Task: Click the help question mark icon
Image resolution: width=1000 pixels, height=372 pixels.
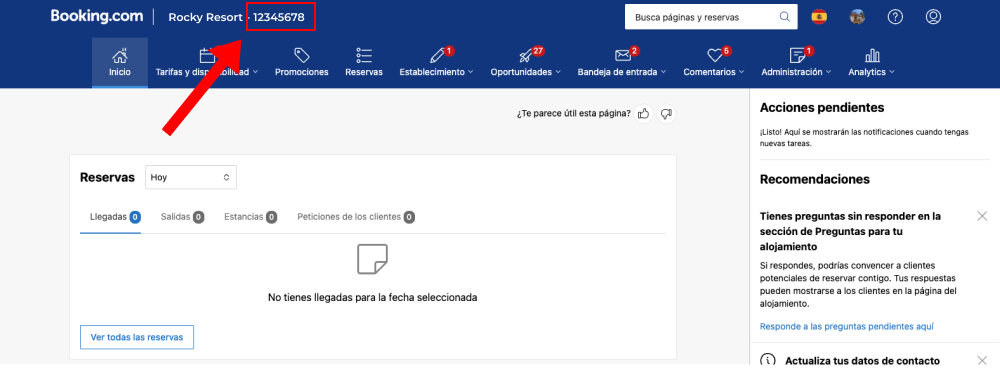Action: pos(895,17)
